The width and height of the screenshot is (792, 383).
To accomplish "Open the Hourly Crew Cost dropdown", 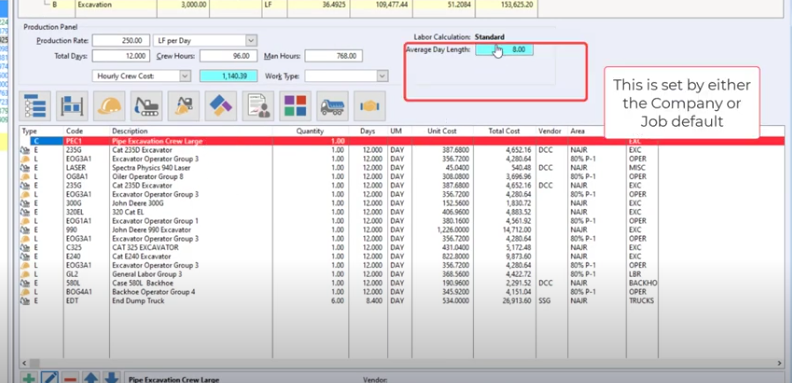I will click(185, 76).
